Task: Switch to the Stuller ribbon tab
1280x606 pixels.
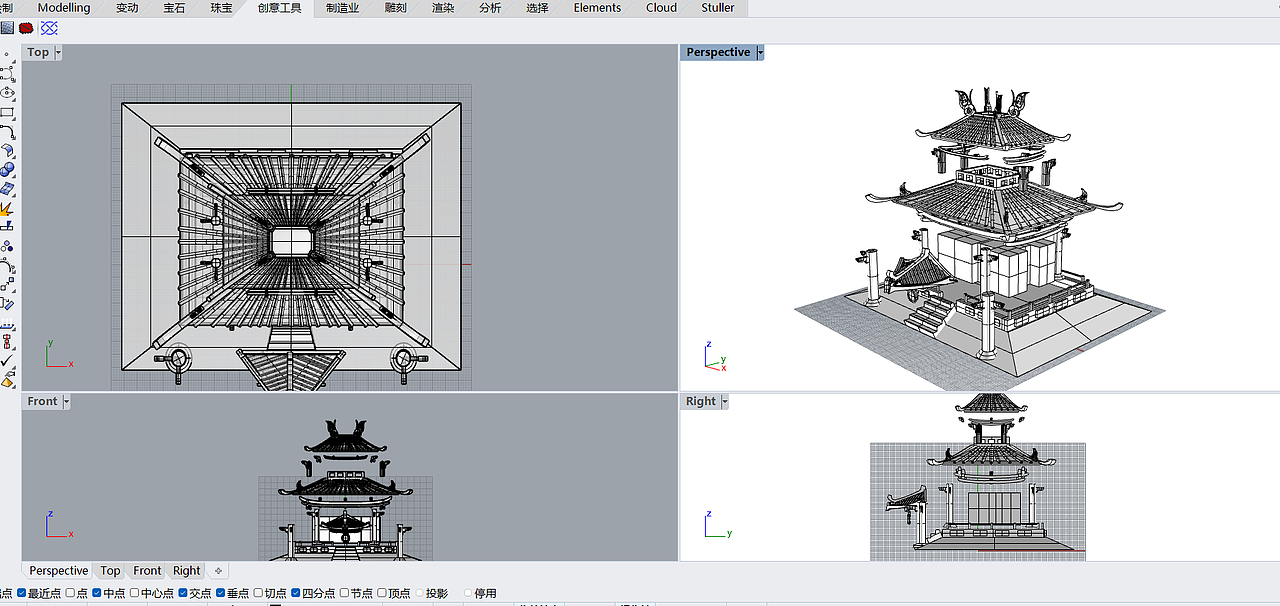Action: pyautogui.click(x=718, y=8)
